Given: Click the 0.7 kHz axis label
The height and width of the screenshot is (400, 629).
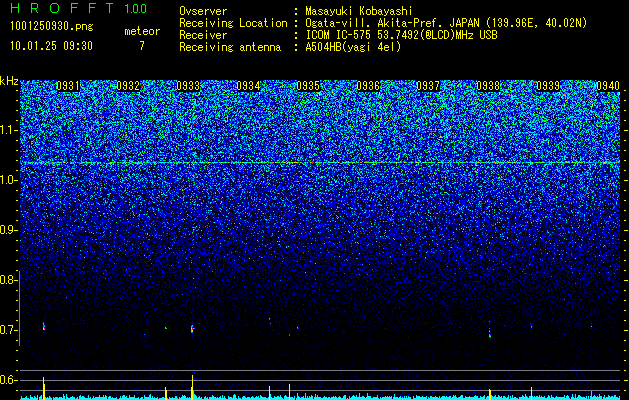Looking at the screenshot, I should point(8,330).
